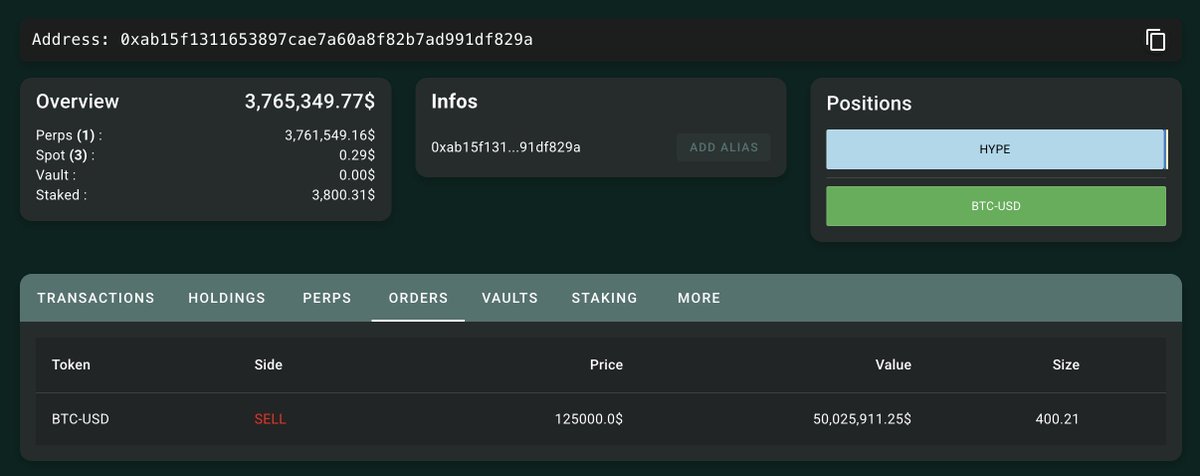
Task: Click the ADD ALIAS button
Action: 724,147
